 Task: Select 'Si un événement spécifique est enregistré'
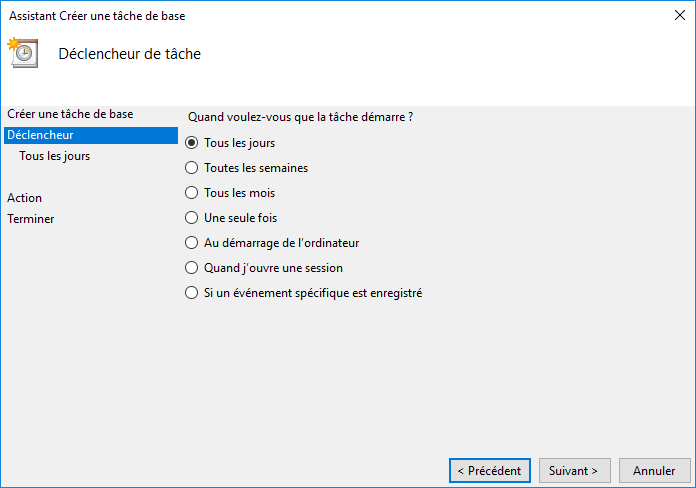[192, 293]
